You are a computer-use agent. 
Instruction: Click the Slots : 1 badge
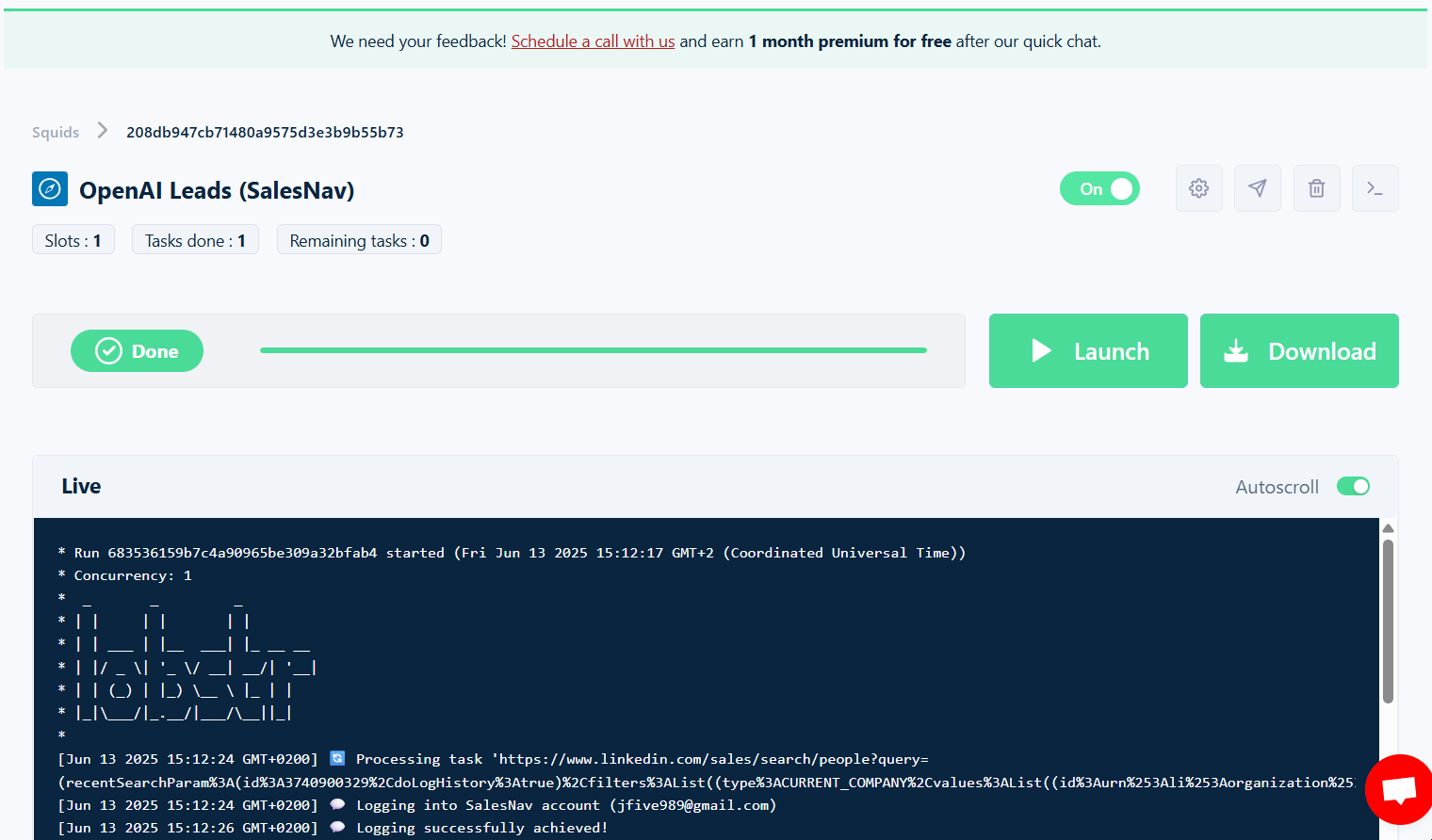pos(73,240)
